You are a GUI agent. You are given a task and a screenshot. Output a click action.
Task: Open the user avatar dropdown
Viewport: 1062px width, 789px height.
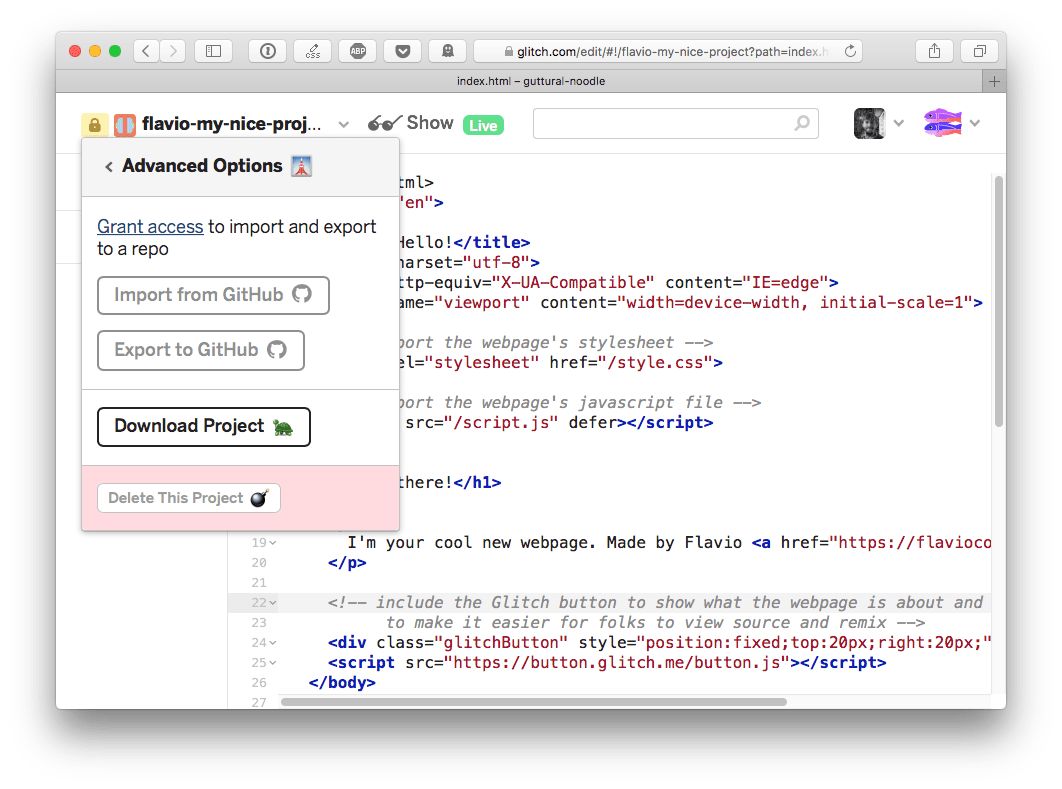pos(898,124)
